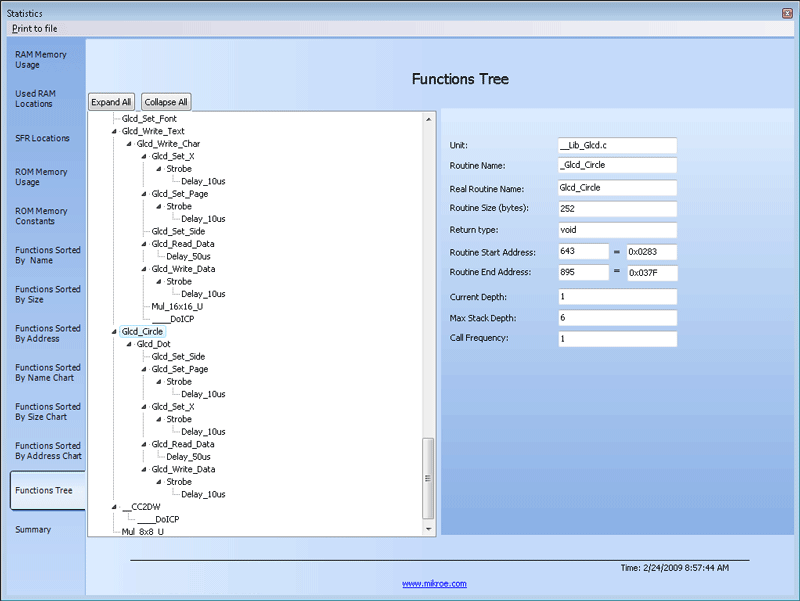
Task: Select Glcd_Set_Side under Glcd_Write_Char
Action: (178, 232)
